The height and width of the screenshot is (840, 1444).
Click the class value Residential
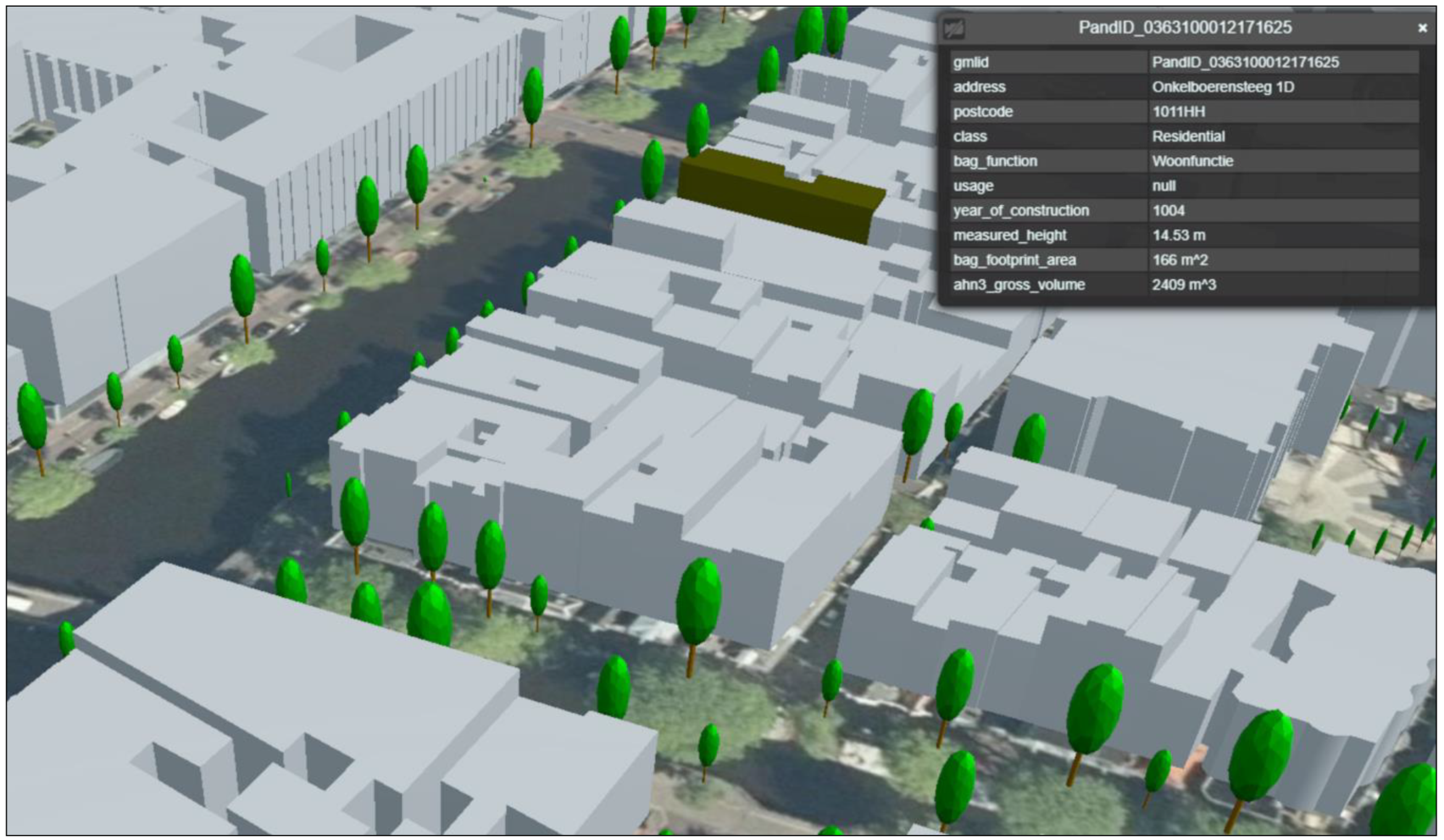pos(1188,136)
